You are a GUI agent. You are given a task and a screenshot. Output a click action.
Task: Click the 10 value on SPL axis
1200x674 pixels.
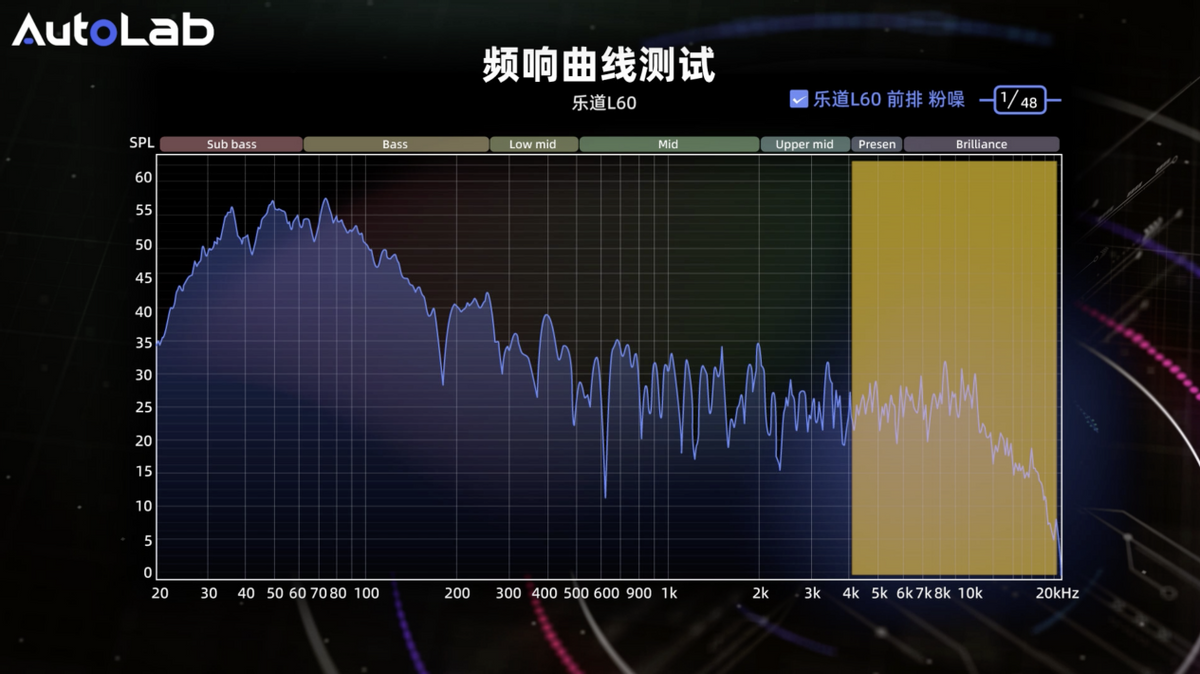(144, 506)
